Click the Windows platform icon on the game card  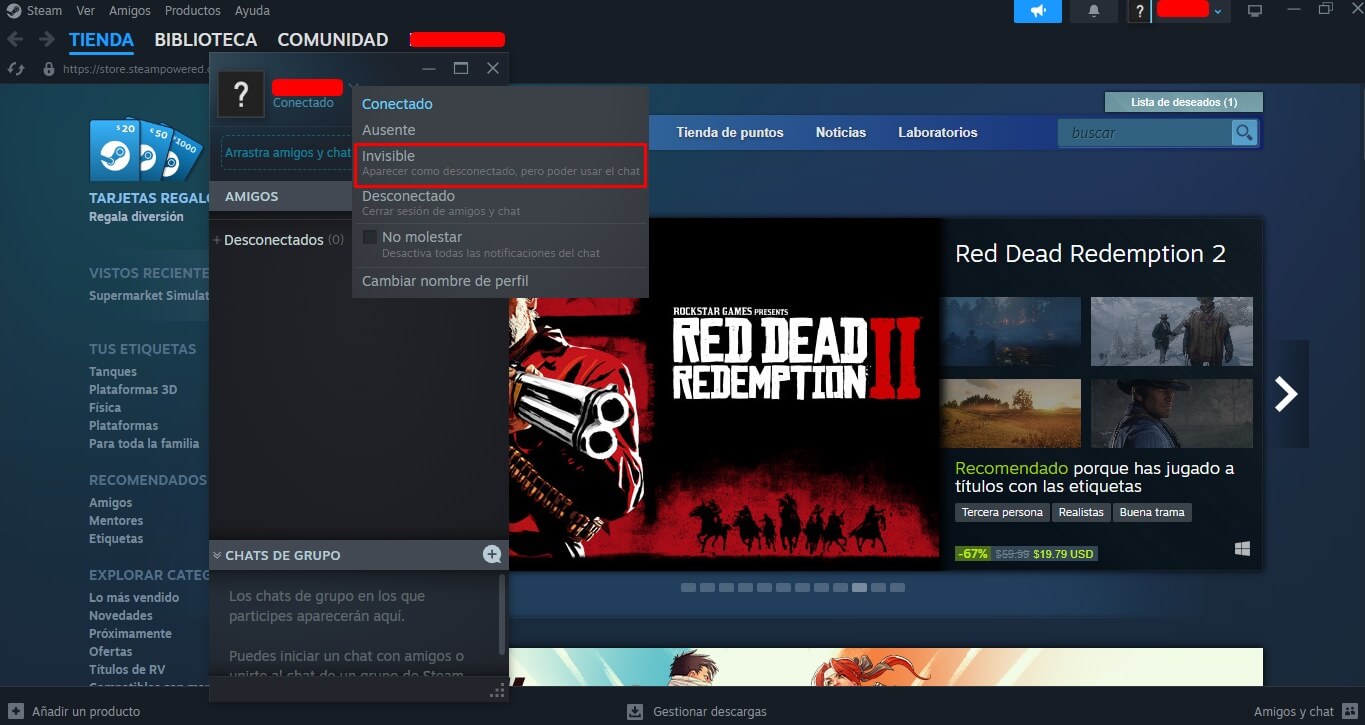click(x=1243, y=549)
